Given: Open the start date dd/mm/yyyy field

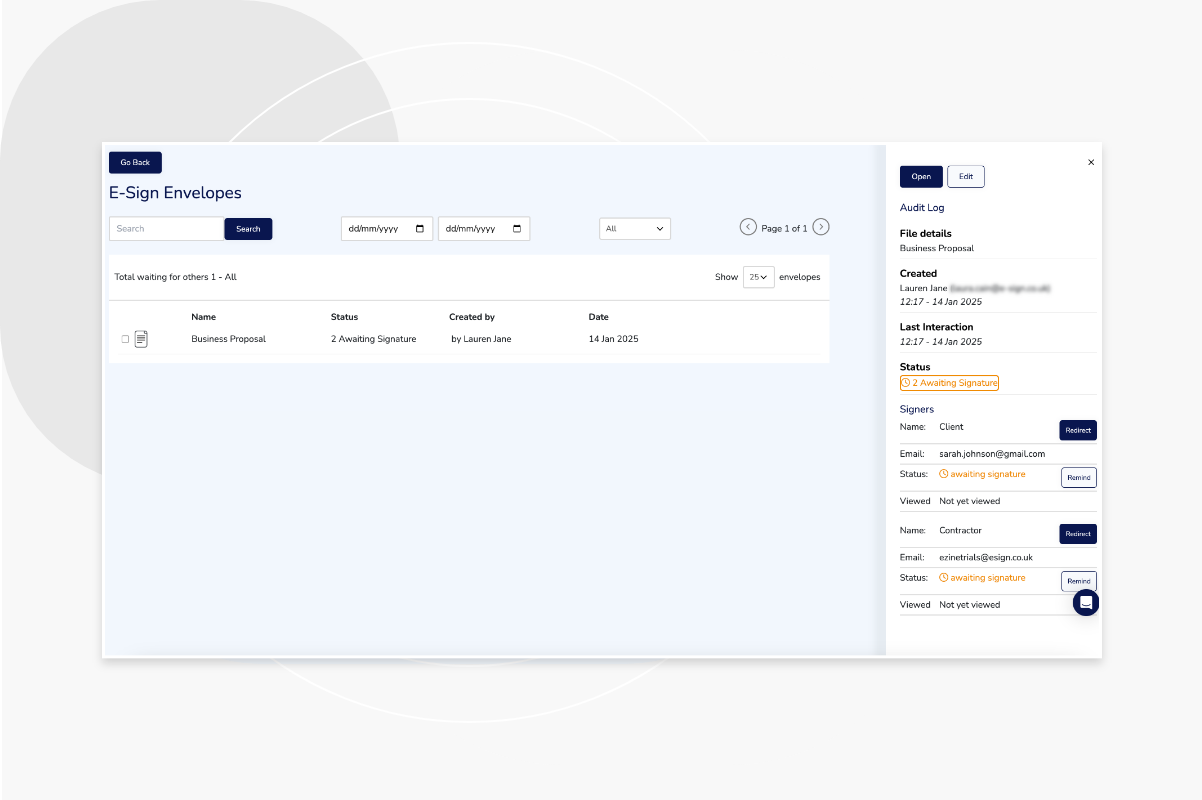Looking at the screenshot, I should click(387, 229).
